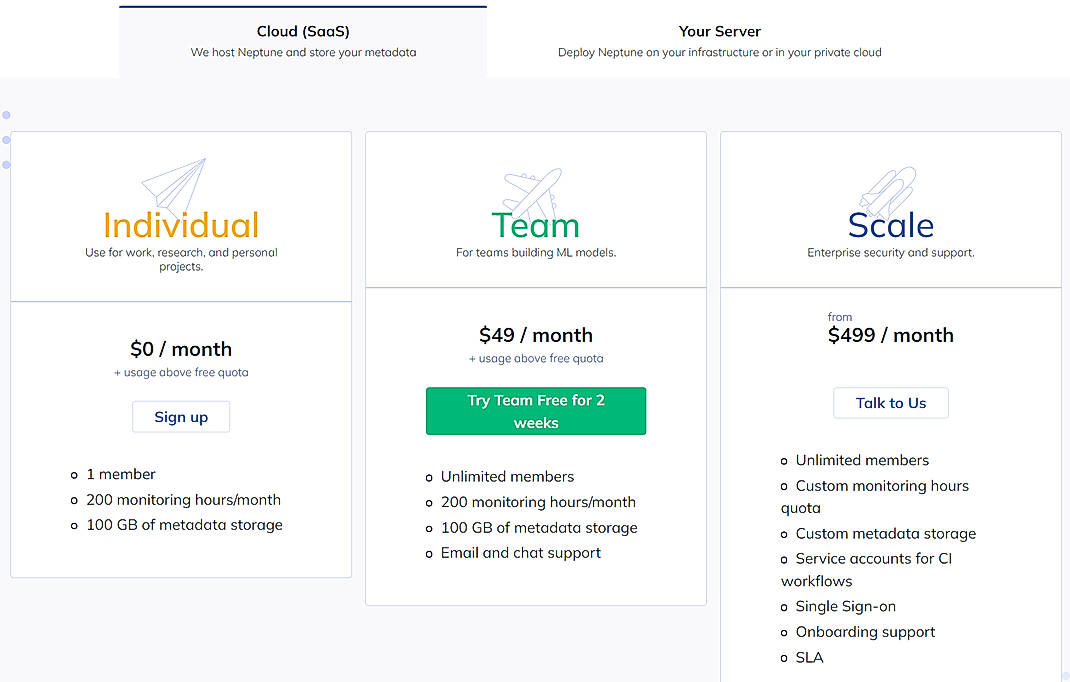The image size is (1070, 682).
Task: Click the $0 / month price text
Action: [180, 349]
